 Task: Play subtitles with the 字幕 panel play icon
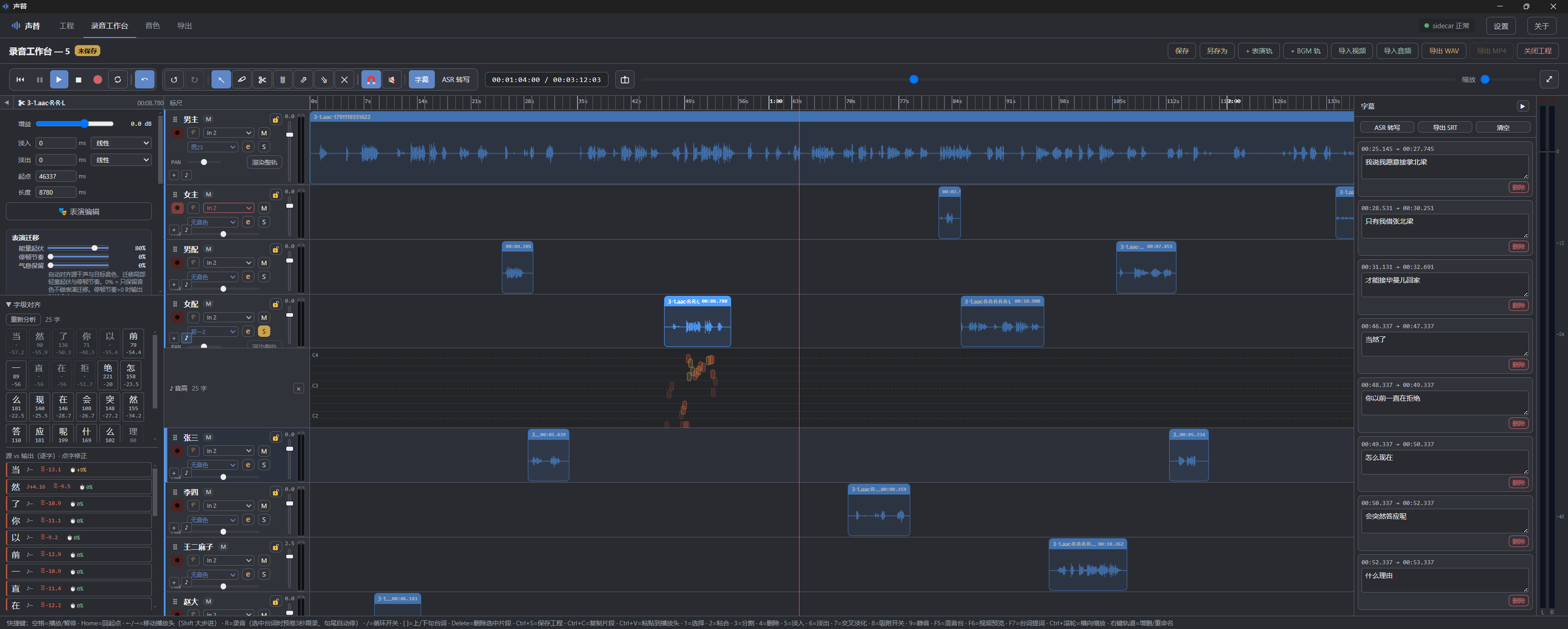coord(1522,107)
